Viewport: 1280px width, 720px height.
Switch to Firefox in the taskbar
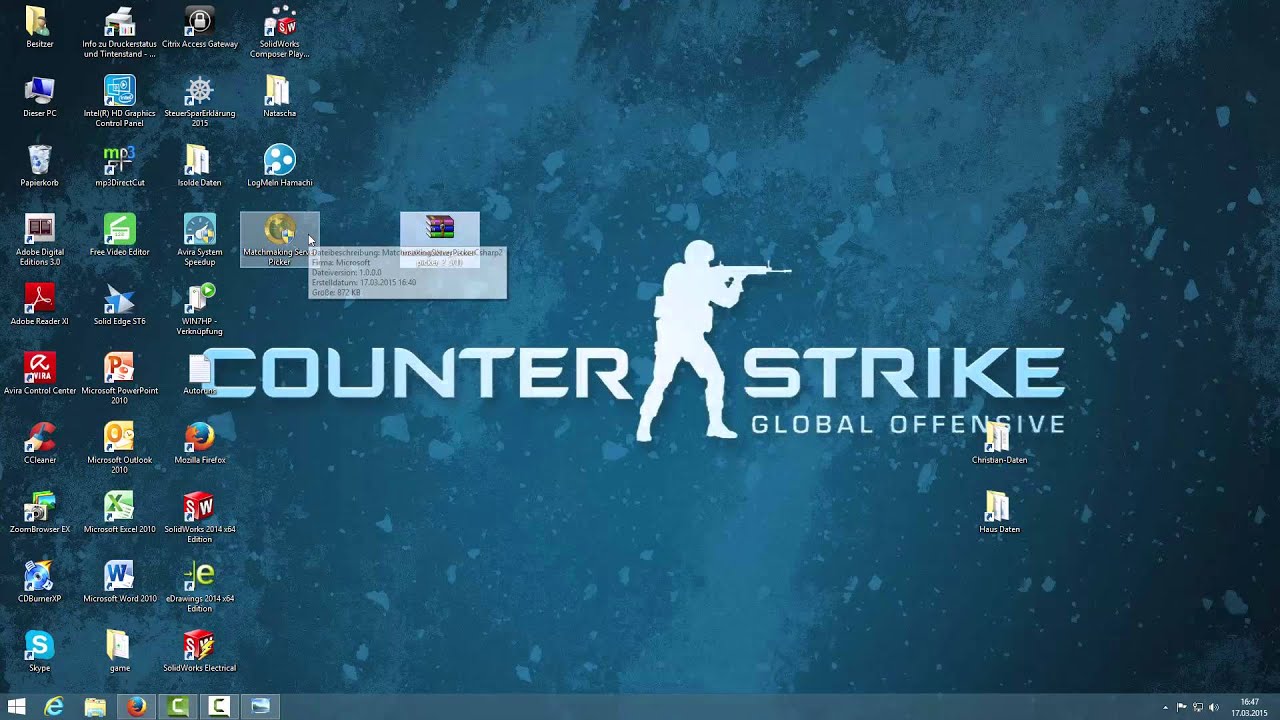point(136,707)
